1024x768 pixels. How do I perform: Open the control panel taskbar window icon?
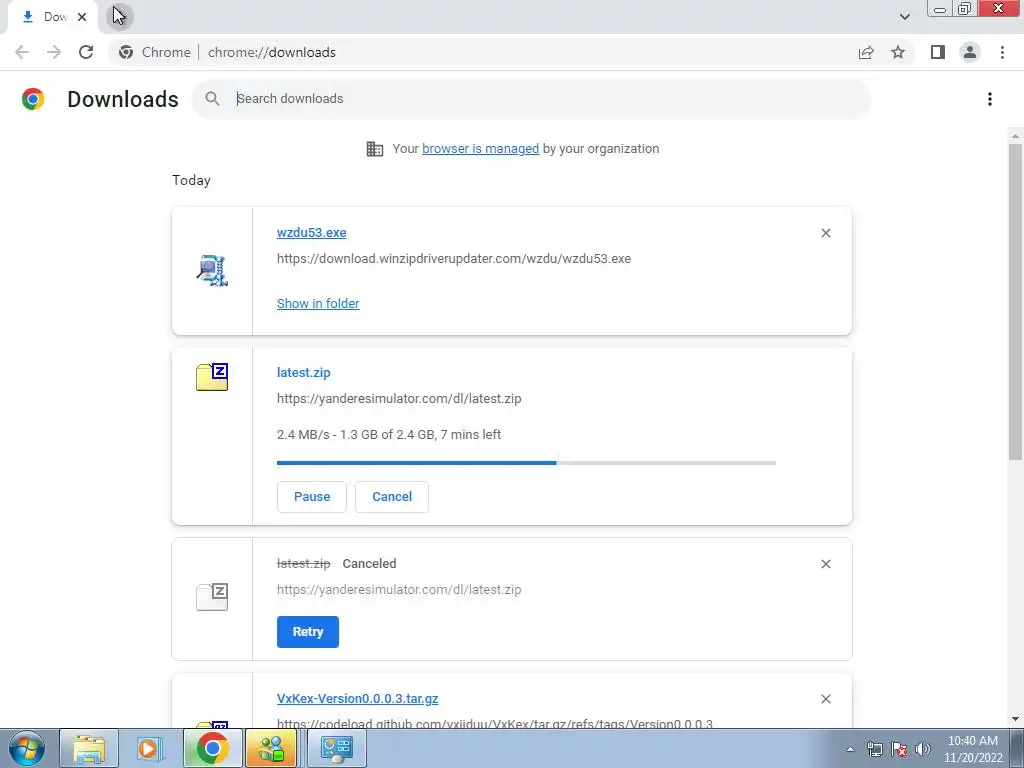pyautogui.click(x=336, y=748)
